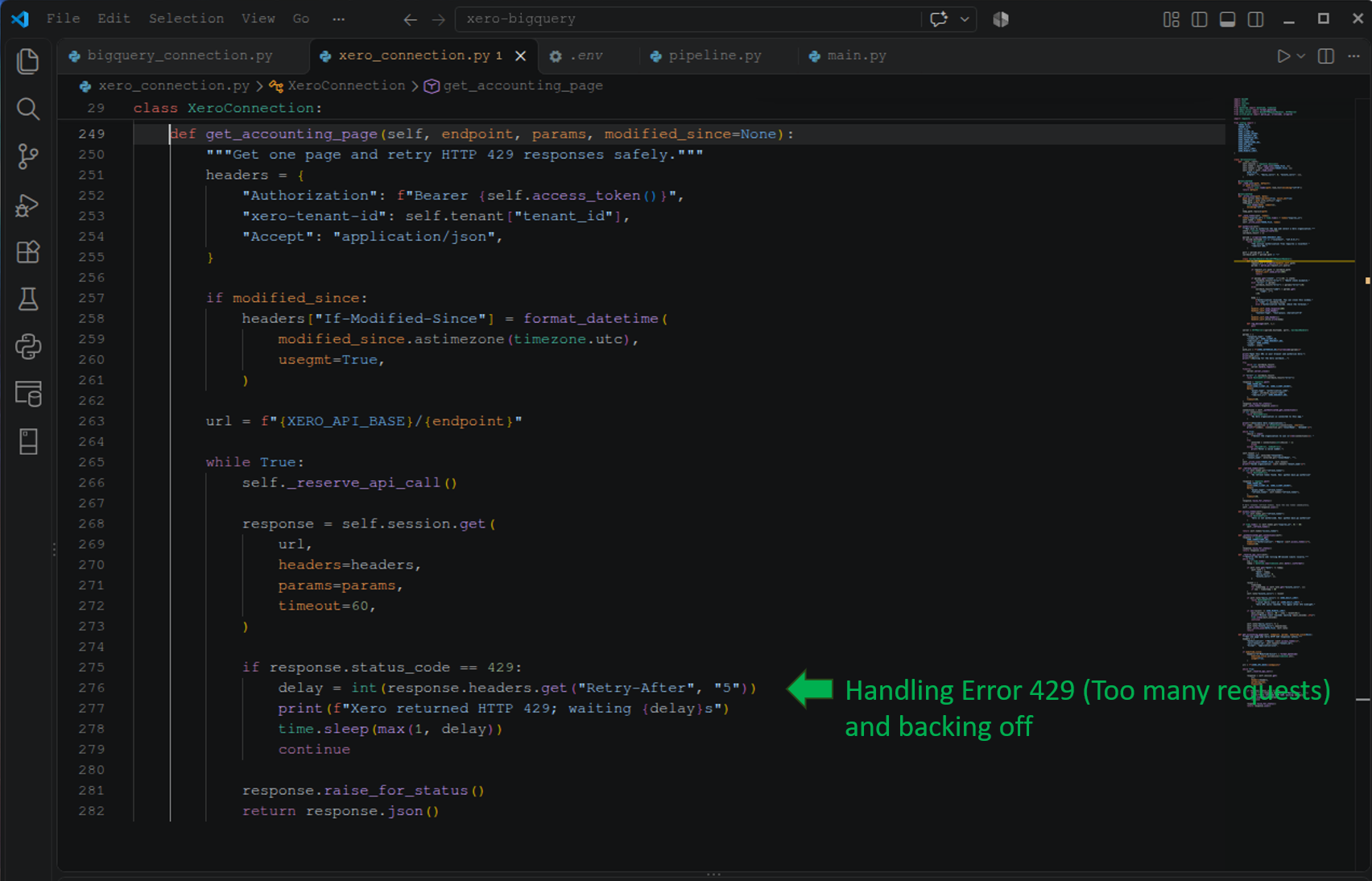Open the File menu

pyautogui.click(x=63, y=19)
